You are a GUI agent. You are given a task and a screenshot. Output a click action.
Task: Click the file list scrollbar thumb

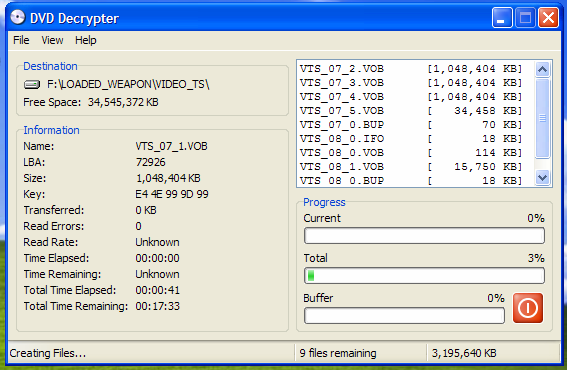pyautogui.click(x=542, y=118)
